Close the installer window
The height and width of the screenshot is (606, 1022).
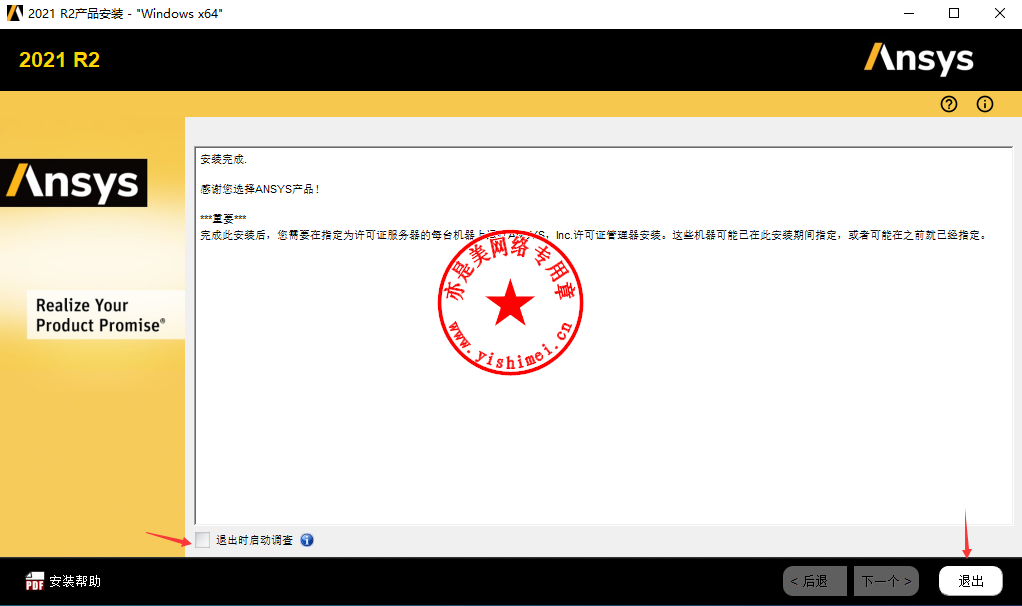(x=1000, y=13)
